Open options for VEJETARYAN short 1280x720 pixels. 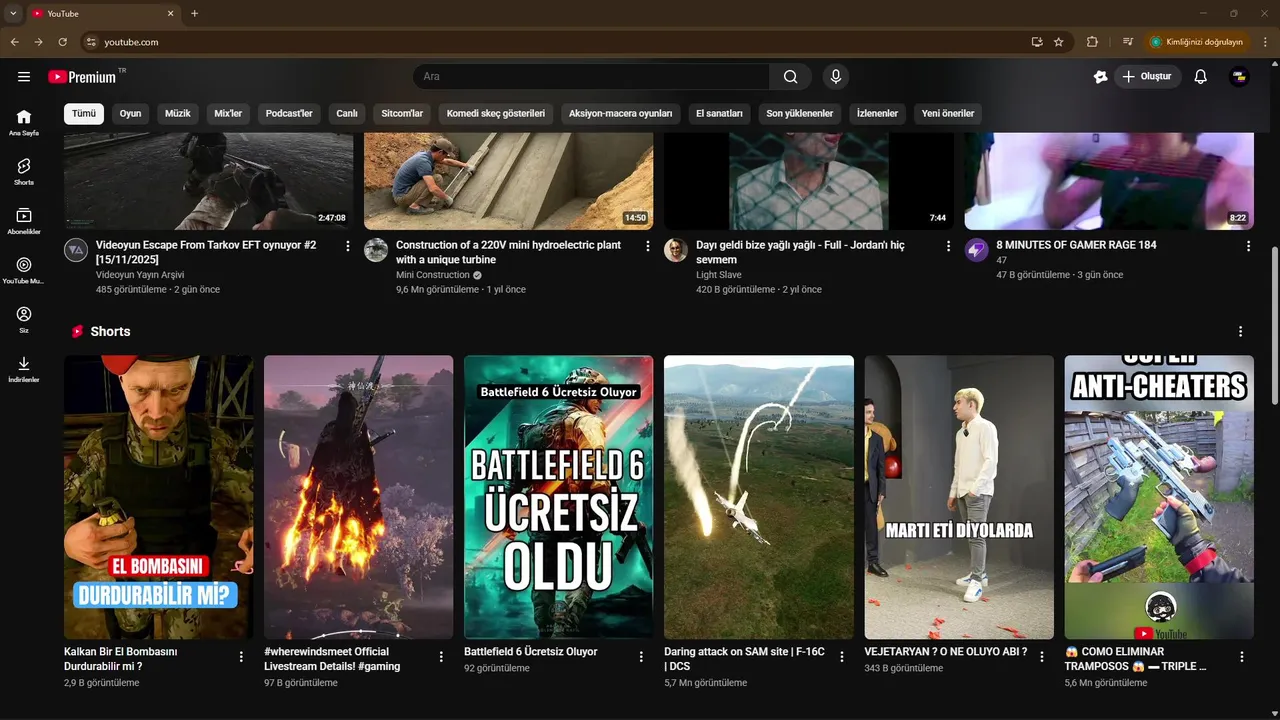tap(1041, 657)
